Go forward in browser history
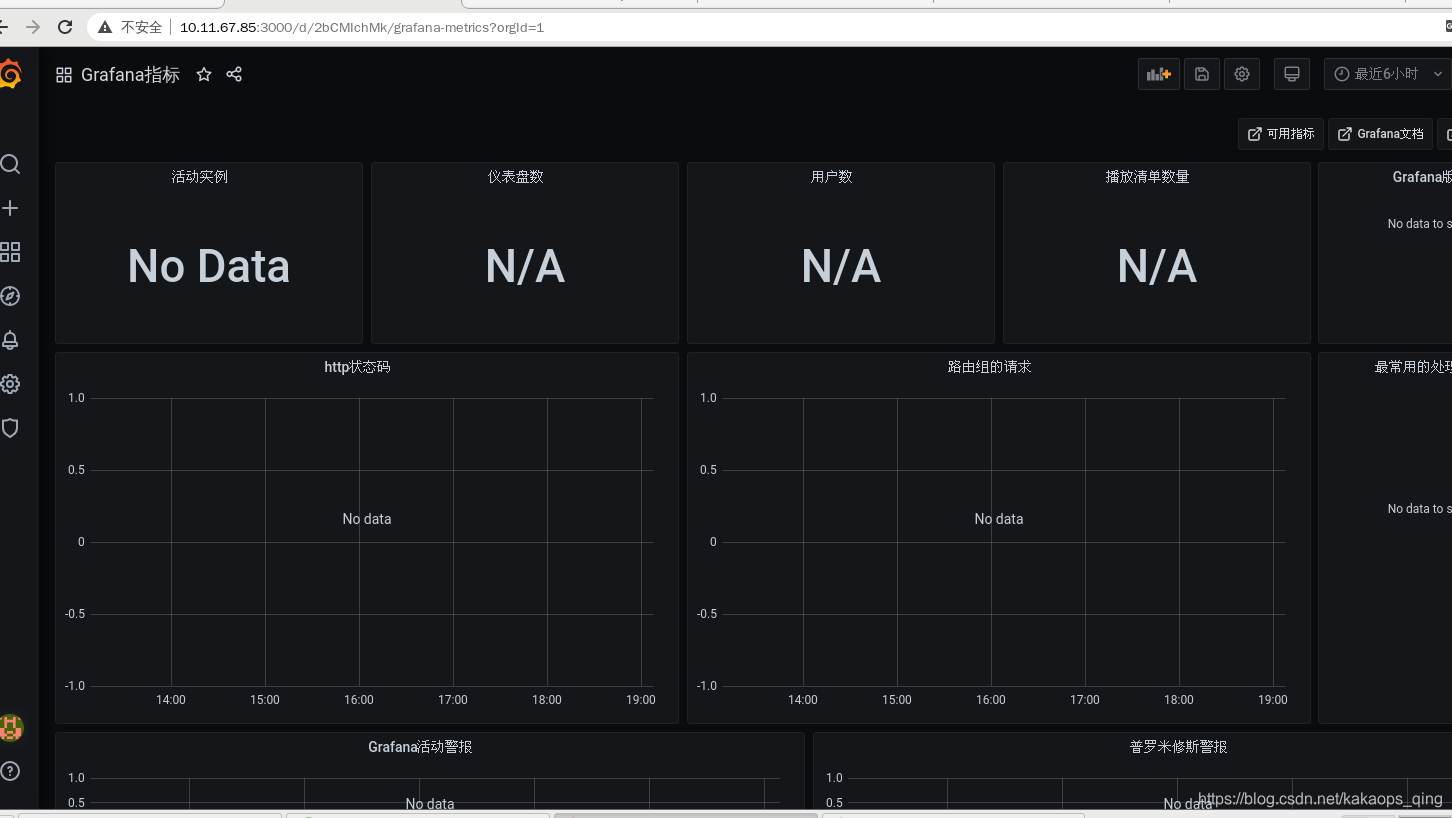Screen dimensions: 1452x818 click(x=33, y=27)
